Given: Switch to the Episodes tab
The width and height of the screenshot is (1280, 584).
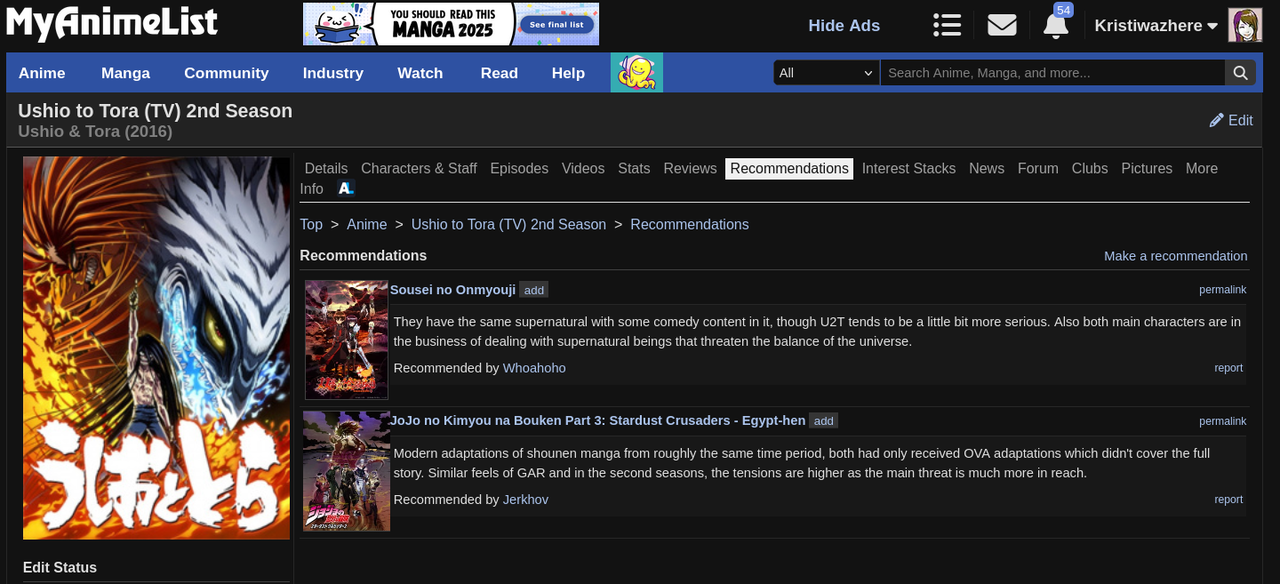Looking at the screenshot, I should [x=519, y=169].
